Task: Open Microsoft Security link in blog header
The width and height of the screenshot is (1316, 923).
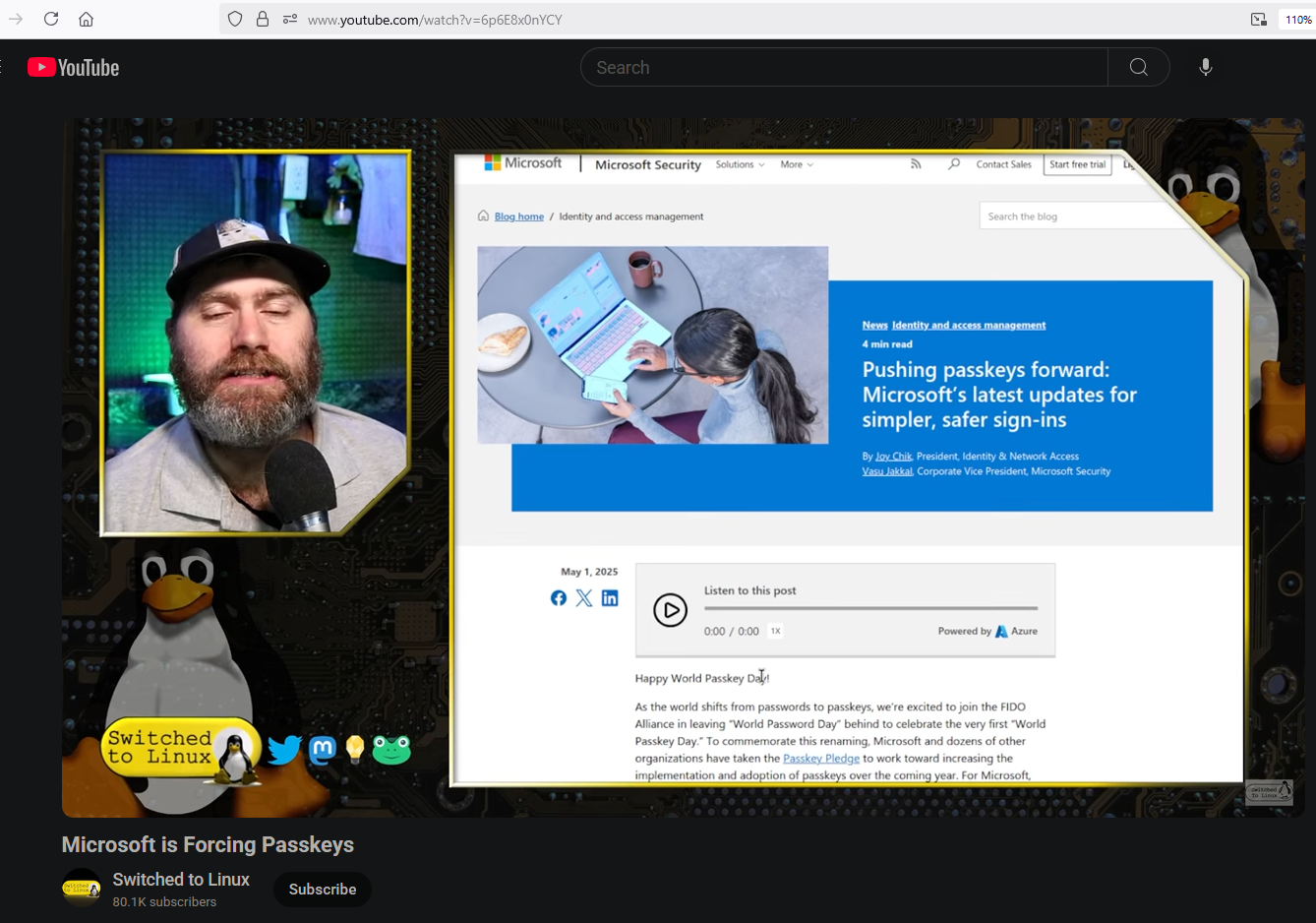Action: point(648,165)
